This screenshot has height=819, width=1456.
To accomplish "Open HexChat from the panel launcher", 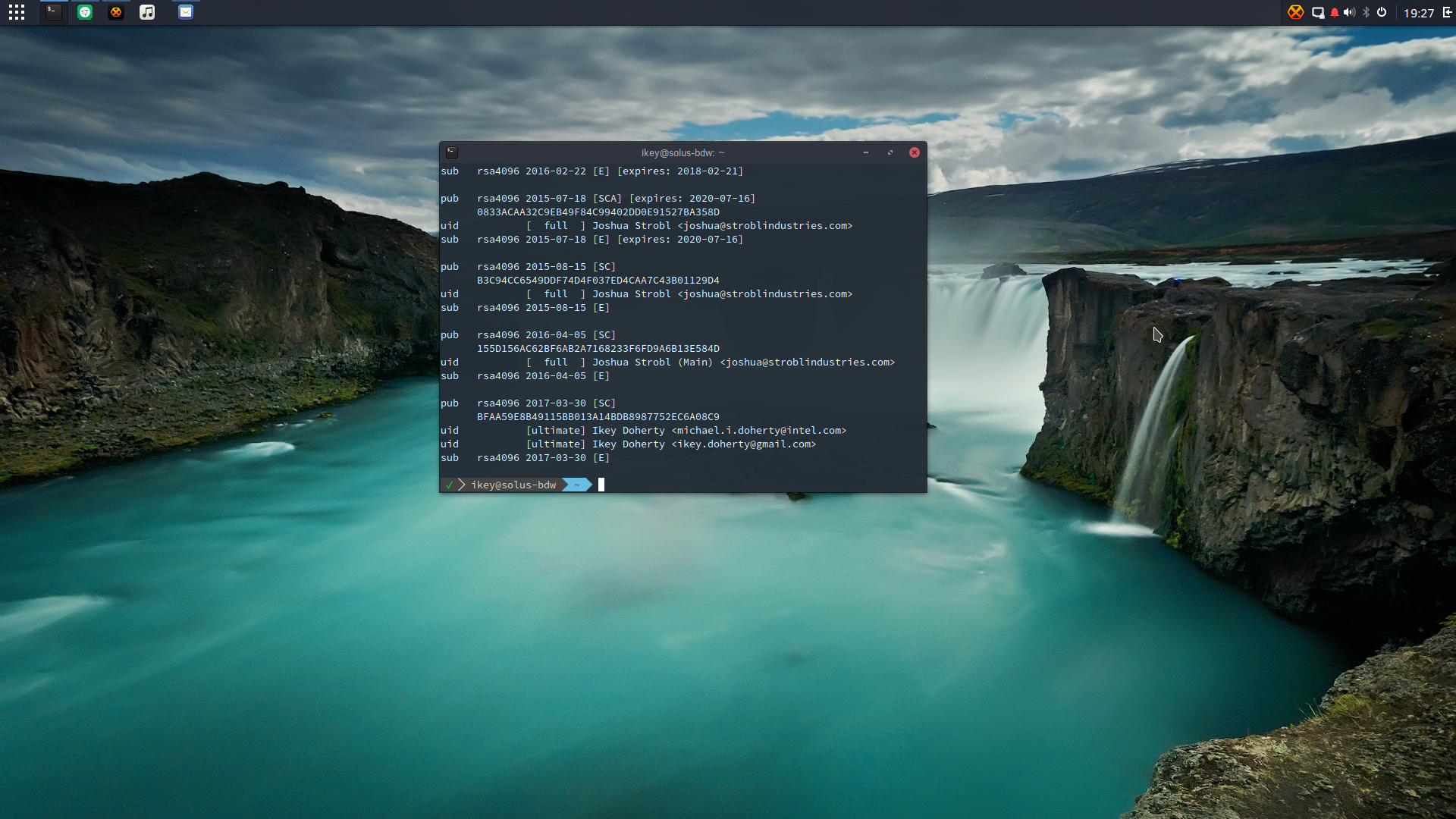I will point(116,12).
